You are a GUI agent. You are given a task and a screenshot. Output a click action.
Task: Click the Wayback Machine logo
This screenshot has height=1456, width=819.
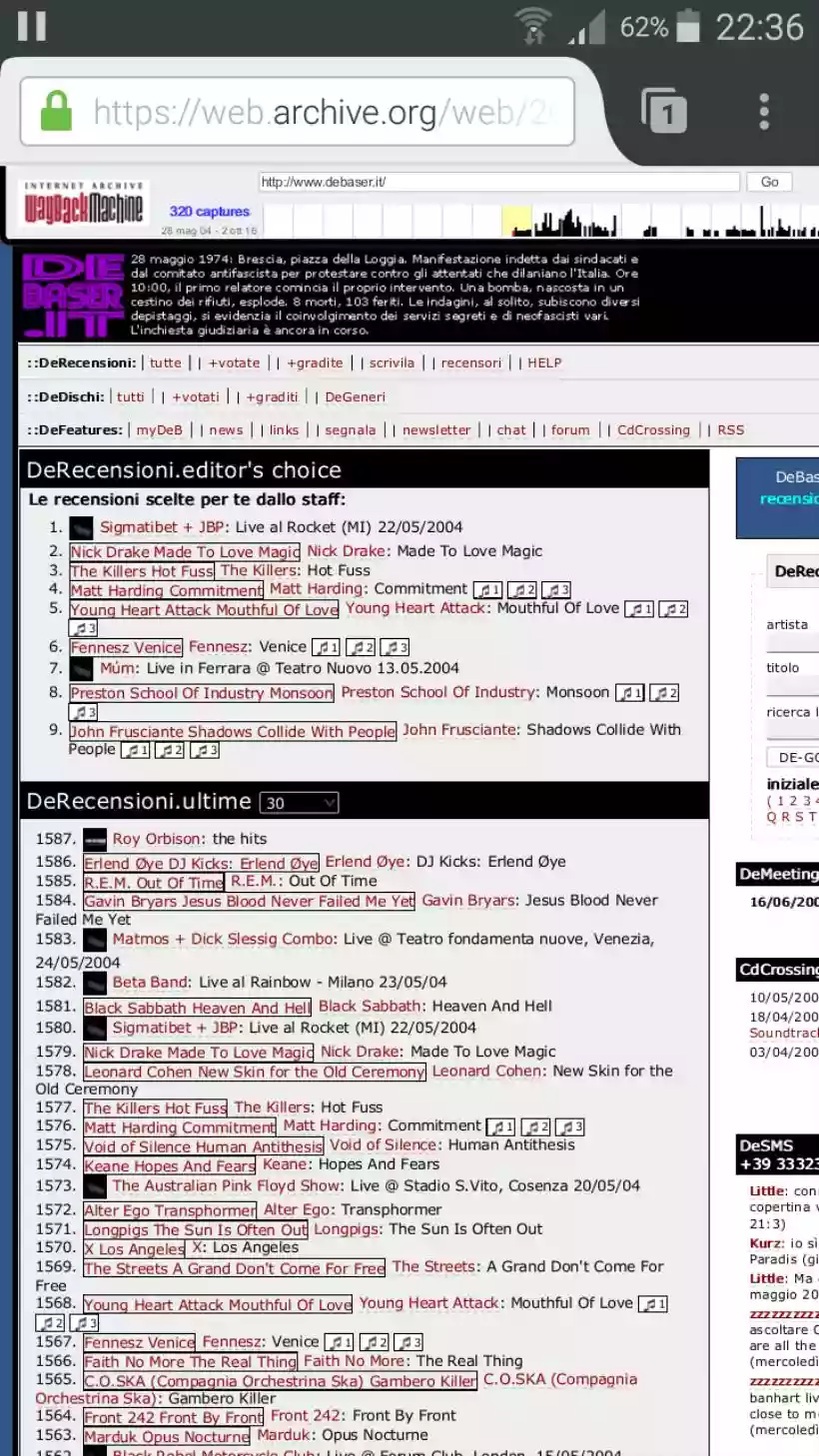point(84,204)
